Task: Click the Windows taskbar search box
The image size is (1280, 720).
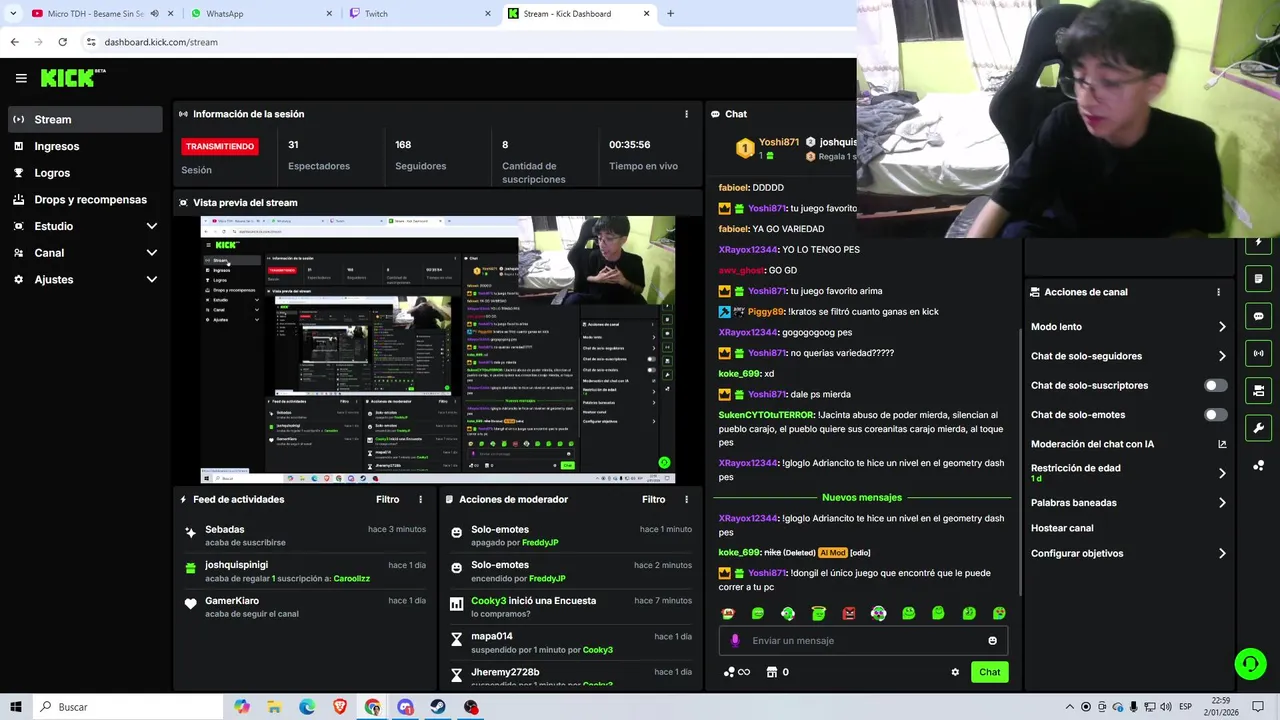Action: (130, 707)
